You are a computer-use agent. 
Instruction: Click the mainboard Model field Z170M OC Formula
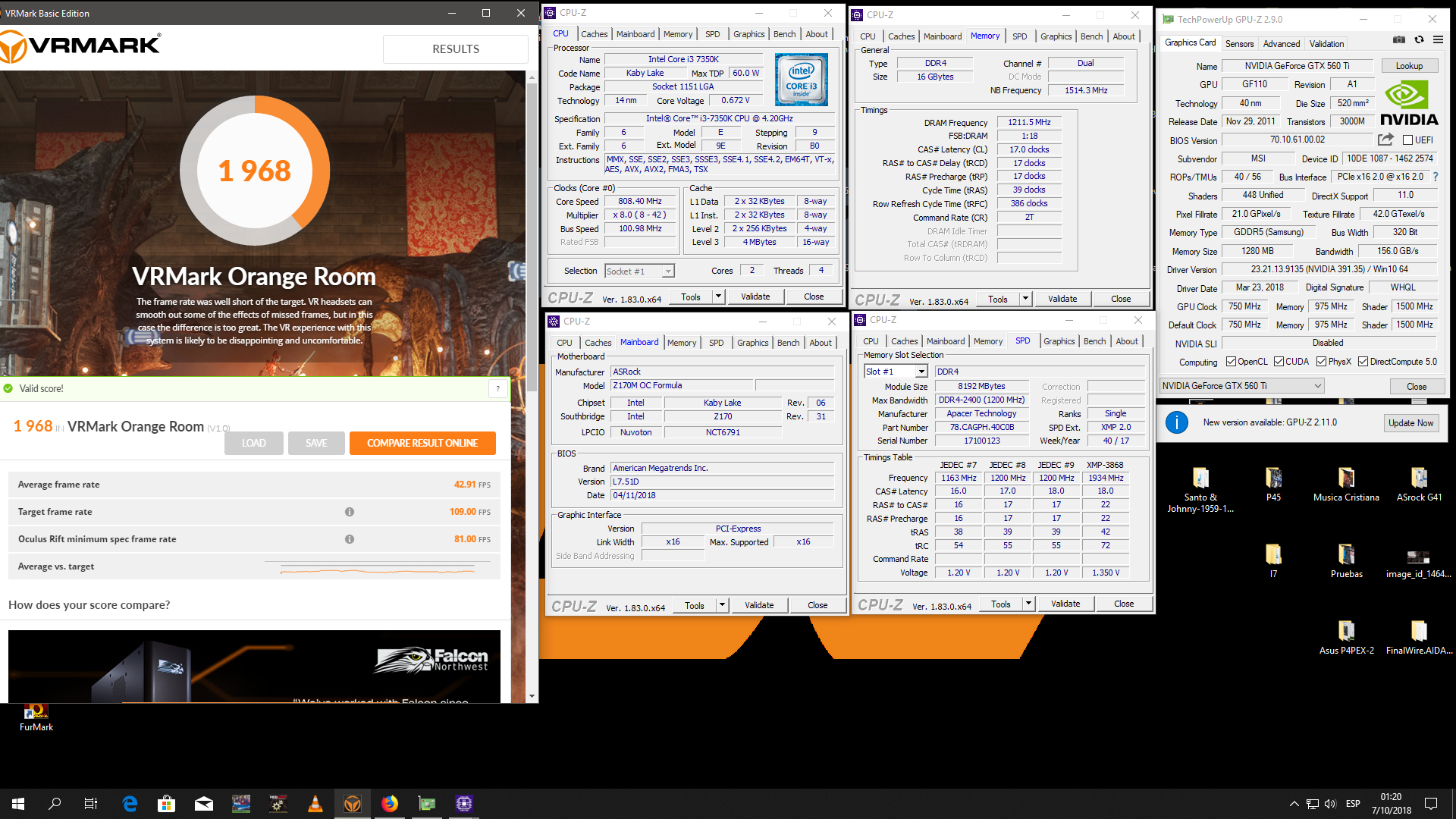click(x=682, y=385)
